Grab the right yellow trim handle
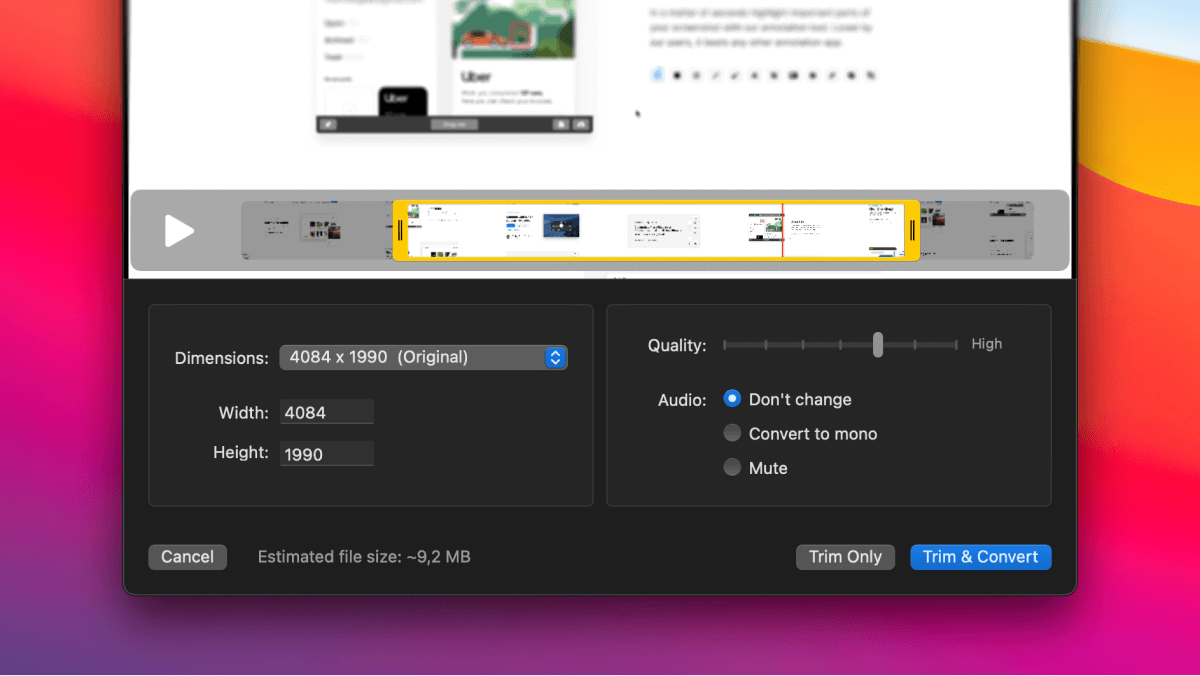Screen dimensions: 1200x676 click(912, 231)
